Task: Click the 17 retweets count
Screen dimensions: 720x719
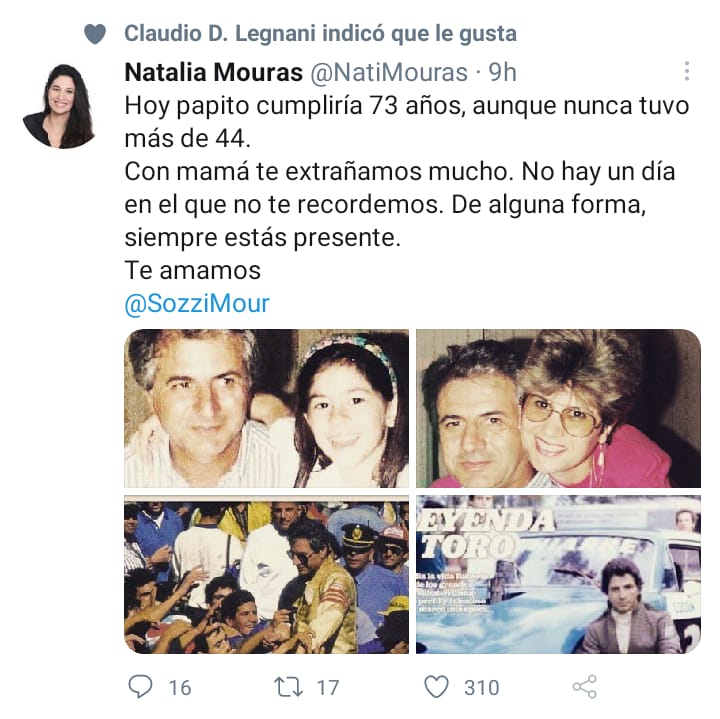Action: click(328, 688)
